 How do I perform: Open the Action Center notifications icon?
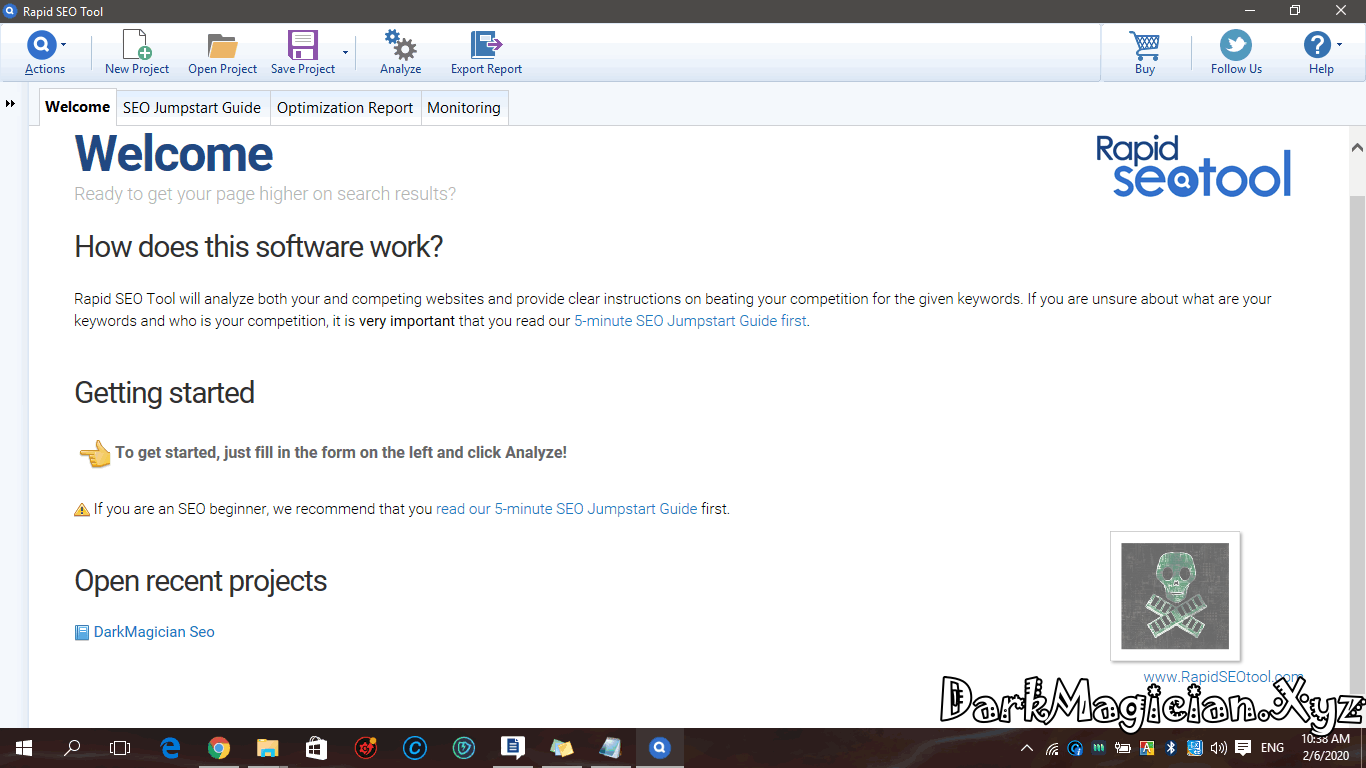click(1243, 748)
